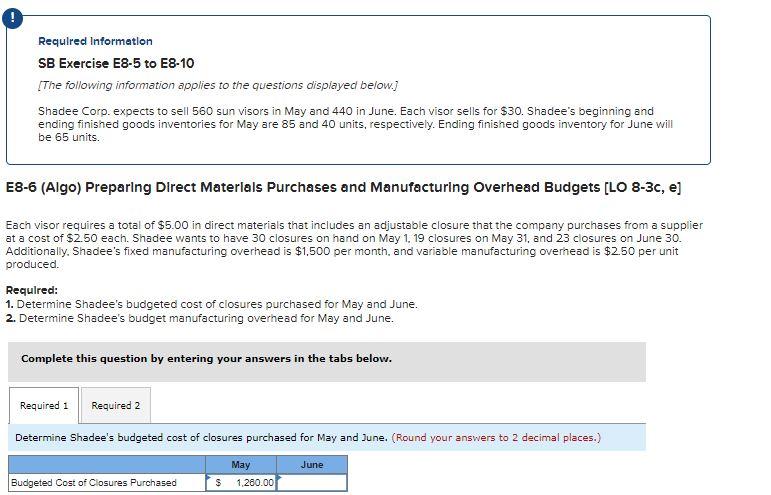Click the SB Exercise E8-5 to E8-10 title

click(x=116, y=63)
